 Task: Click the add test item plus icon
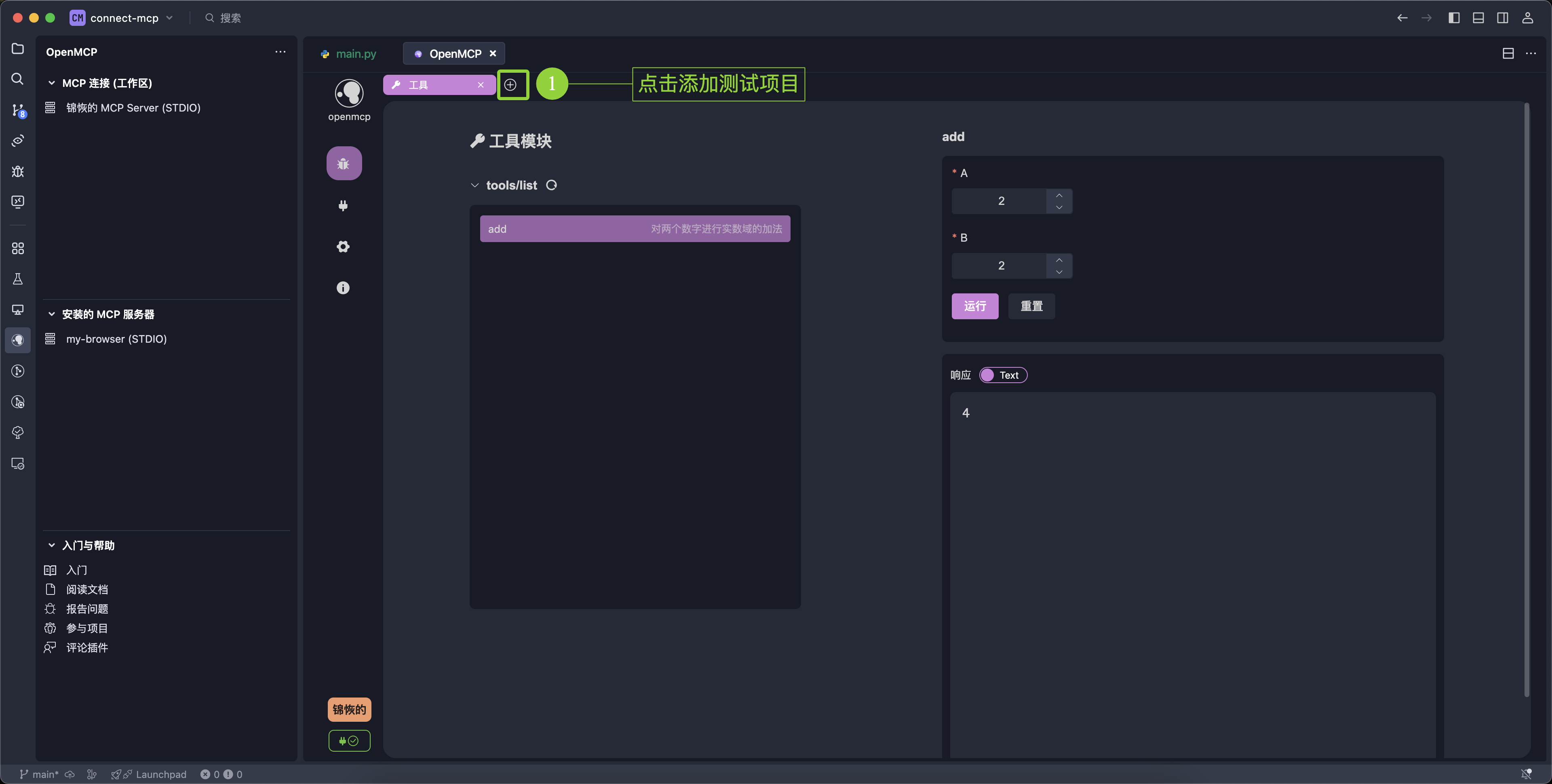(x=510, y=85)
